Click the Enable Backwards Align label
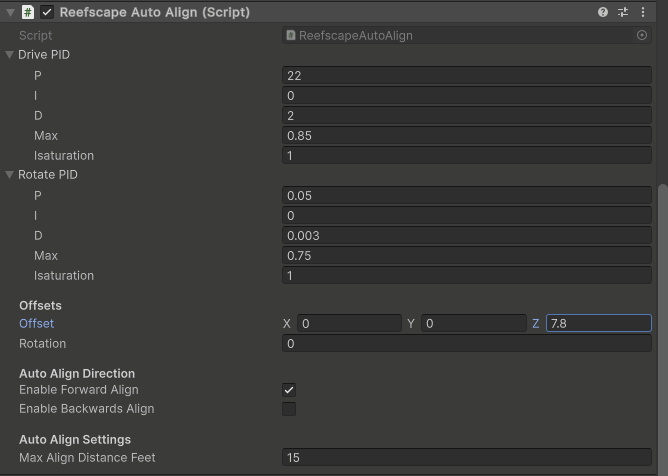The height and width of the screenshot is (476, 668). pos(86,408)
